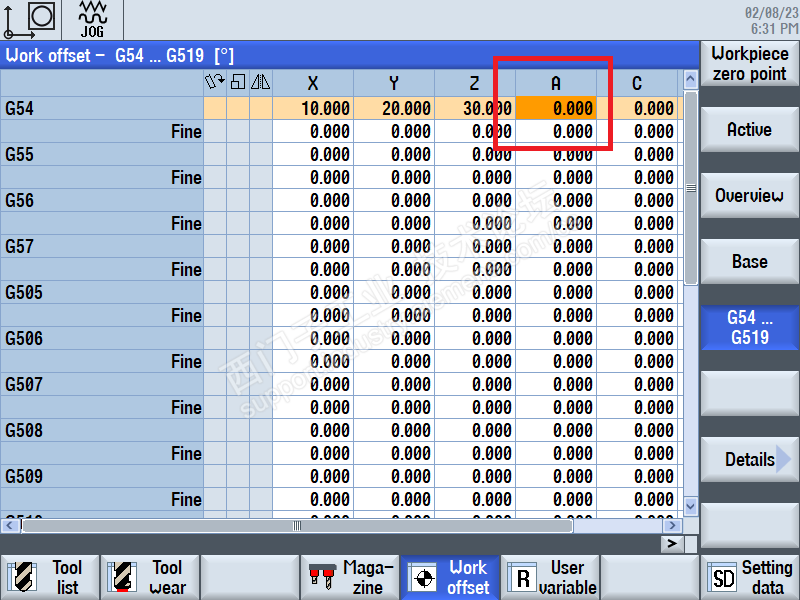
Task: Select the G55 X value cell
Action: click(x=313, y=154)
